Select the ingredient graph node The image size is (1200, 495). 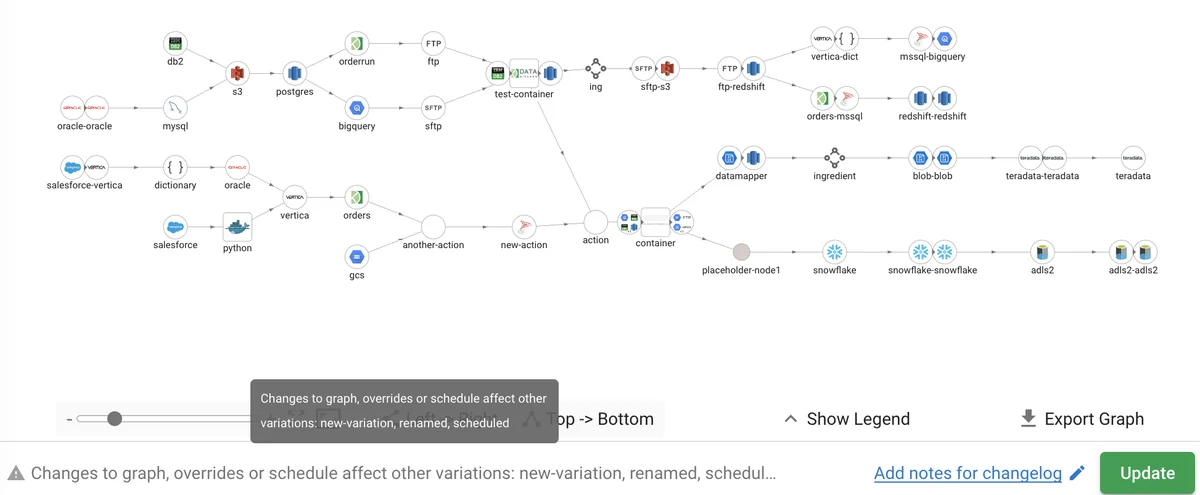point(834,157)
